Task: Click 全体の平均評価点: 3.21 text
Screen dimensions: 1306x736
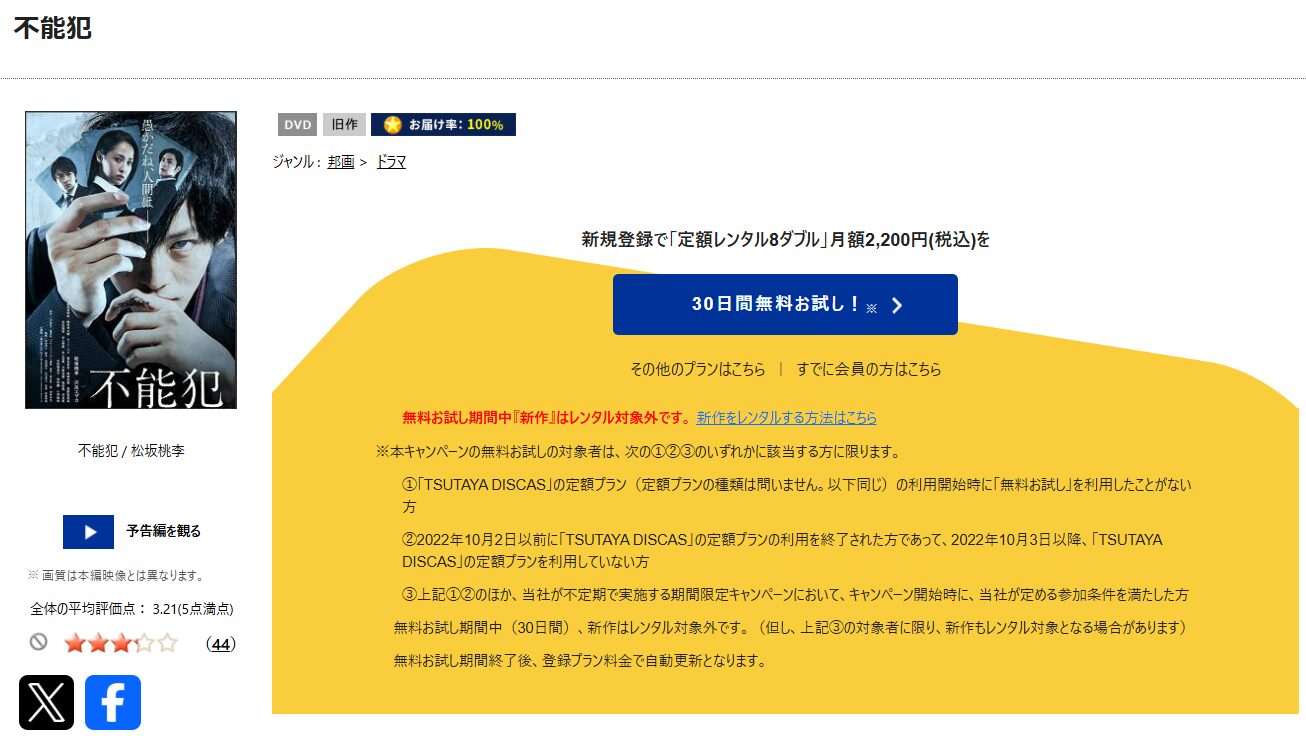Action: click(x=131, y=608)
